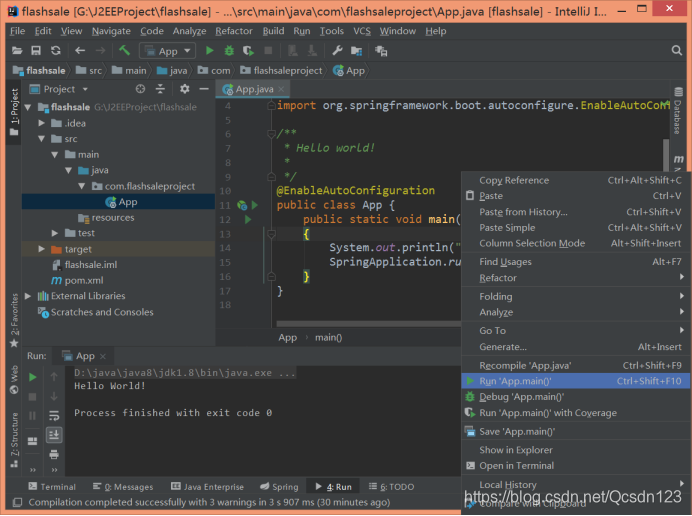Click the editor vertical scrollbar
The width and height of the screenshot is (692, 516).
click(666, 154)
